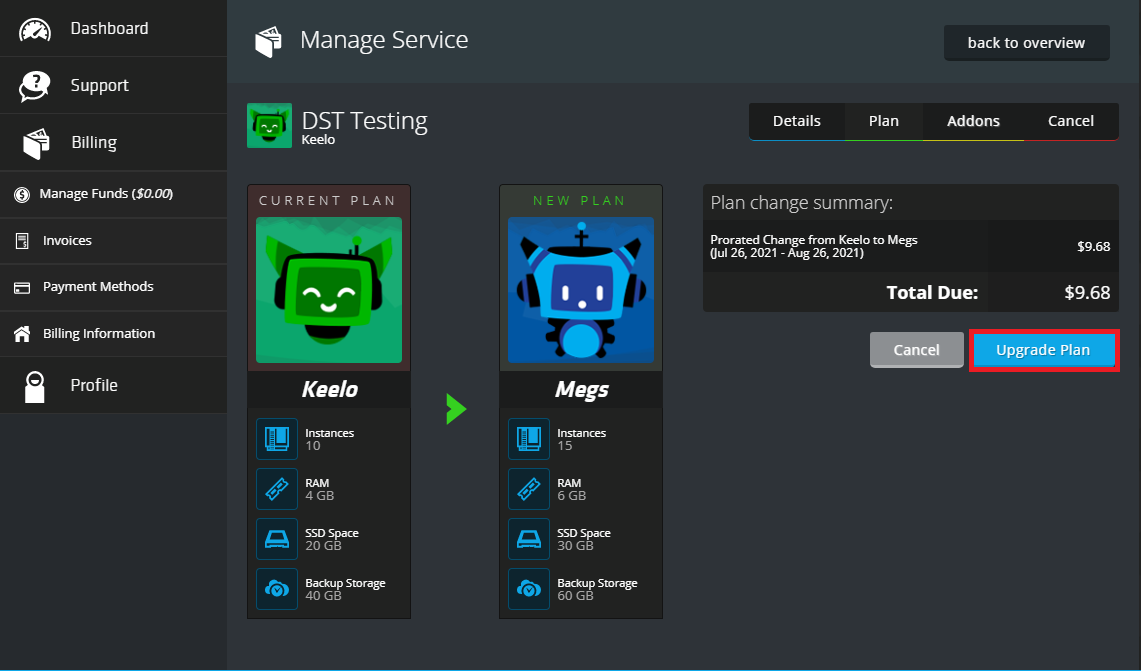Switch to the Details tab
The width and height of the screenshot is (1141, 671).
pyautogui.click(x=797, y=122)
